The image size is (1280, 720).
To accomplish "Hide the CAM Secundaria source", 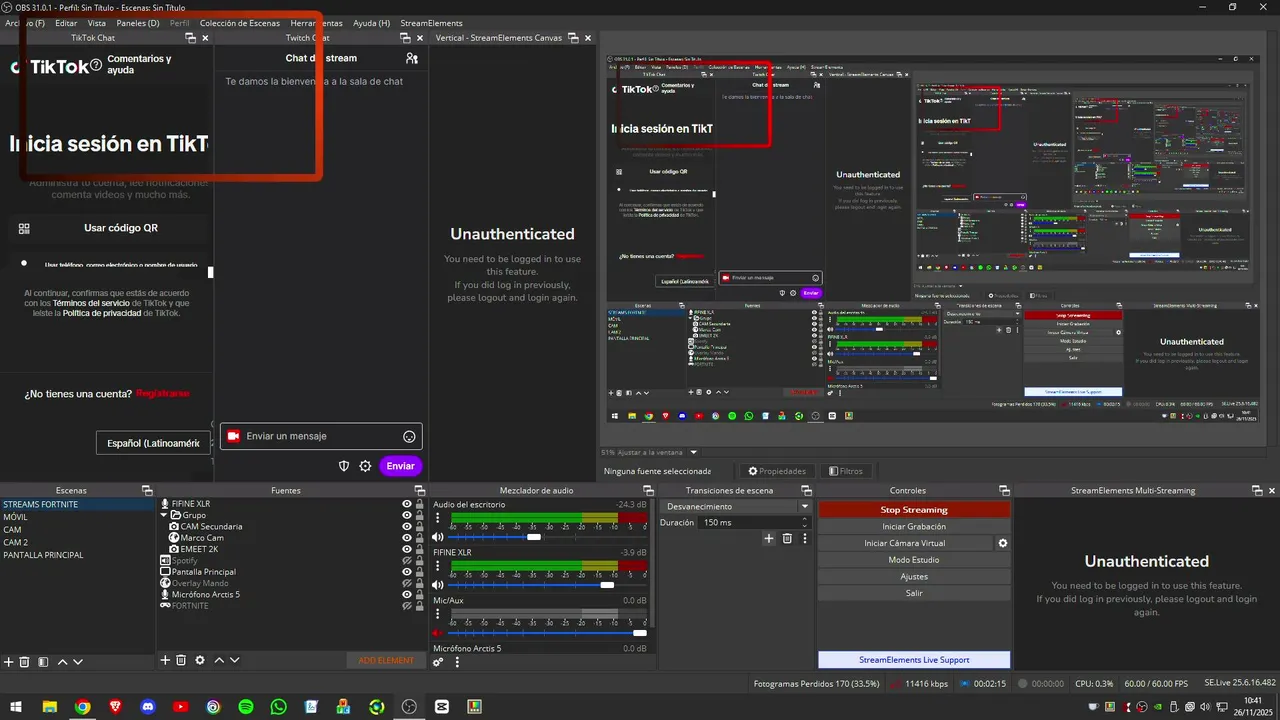I will (x=407, y=526).
